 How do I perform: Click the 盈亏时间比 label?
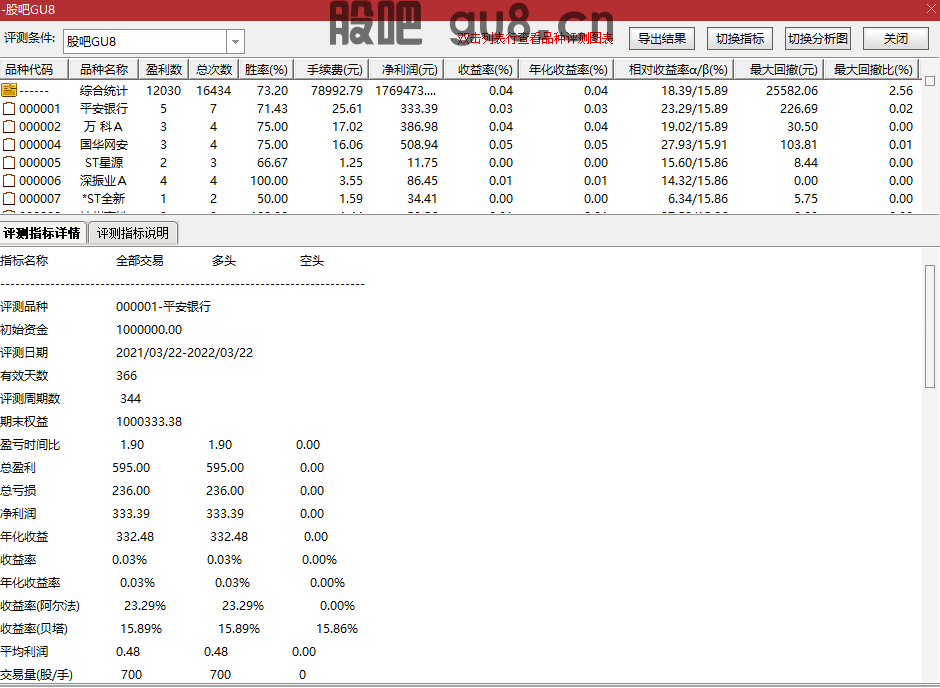(x=30, y=445)
